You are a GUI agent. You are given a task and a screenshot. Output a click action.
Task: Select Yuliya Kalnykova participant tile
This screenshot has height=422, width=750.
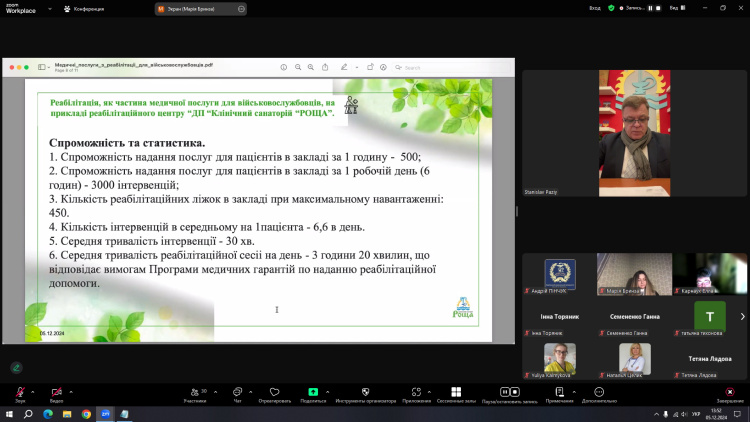point(560,359)
